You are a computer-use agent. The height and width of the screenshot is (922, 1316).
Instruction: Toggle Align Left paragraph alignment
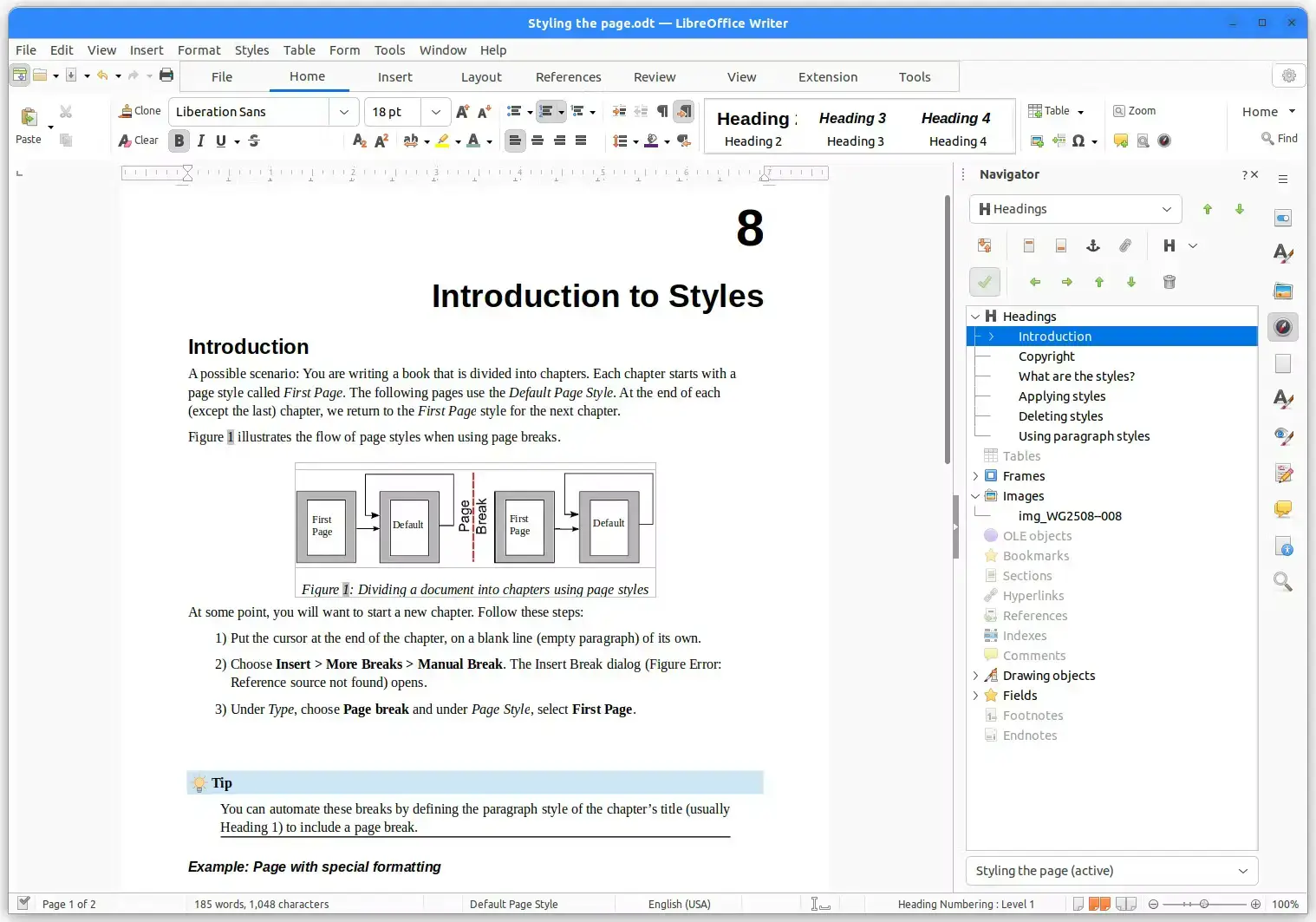coord(516,141)
